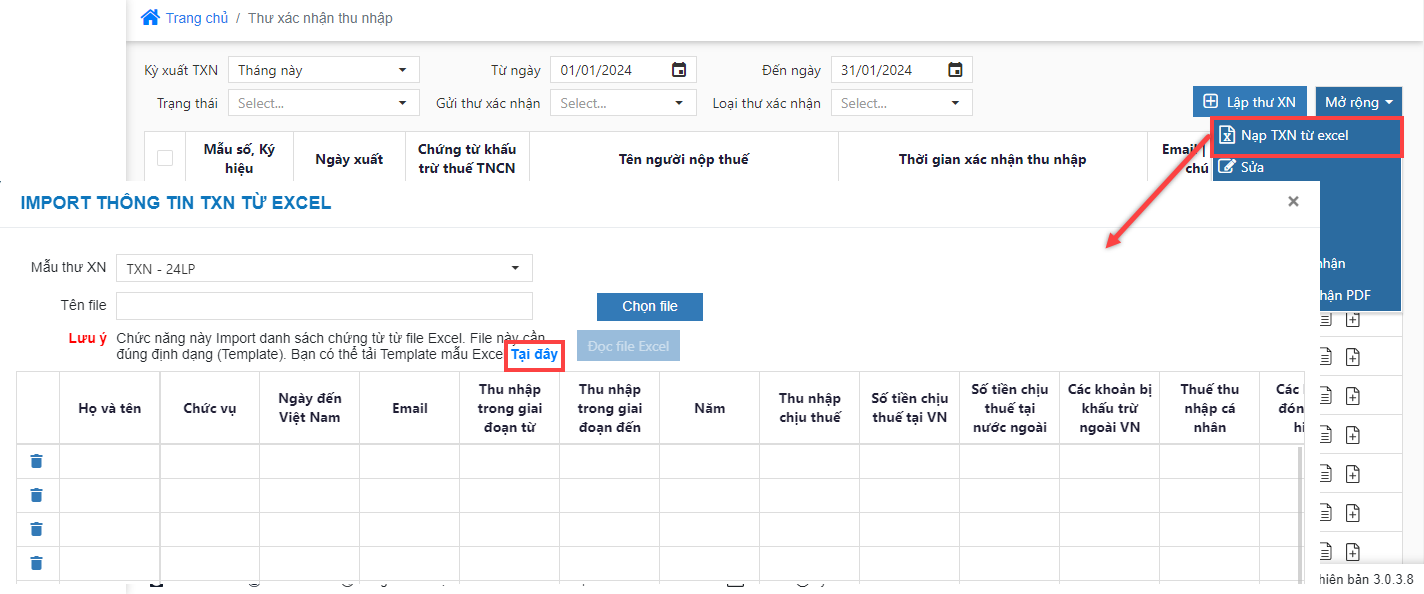Image resolution: width=1424 pixels, height=594 pixels.
Task: Open the Mẫu thư XN template dropdown
Action: [324, 268]
